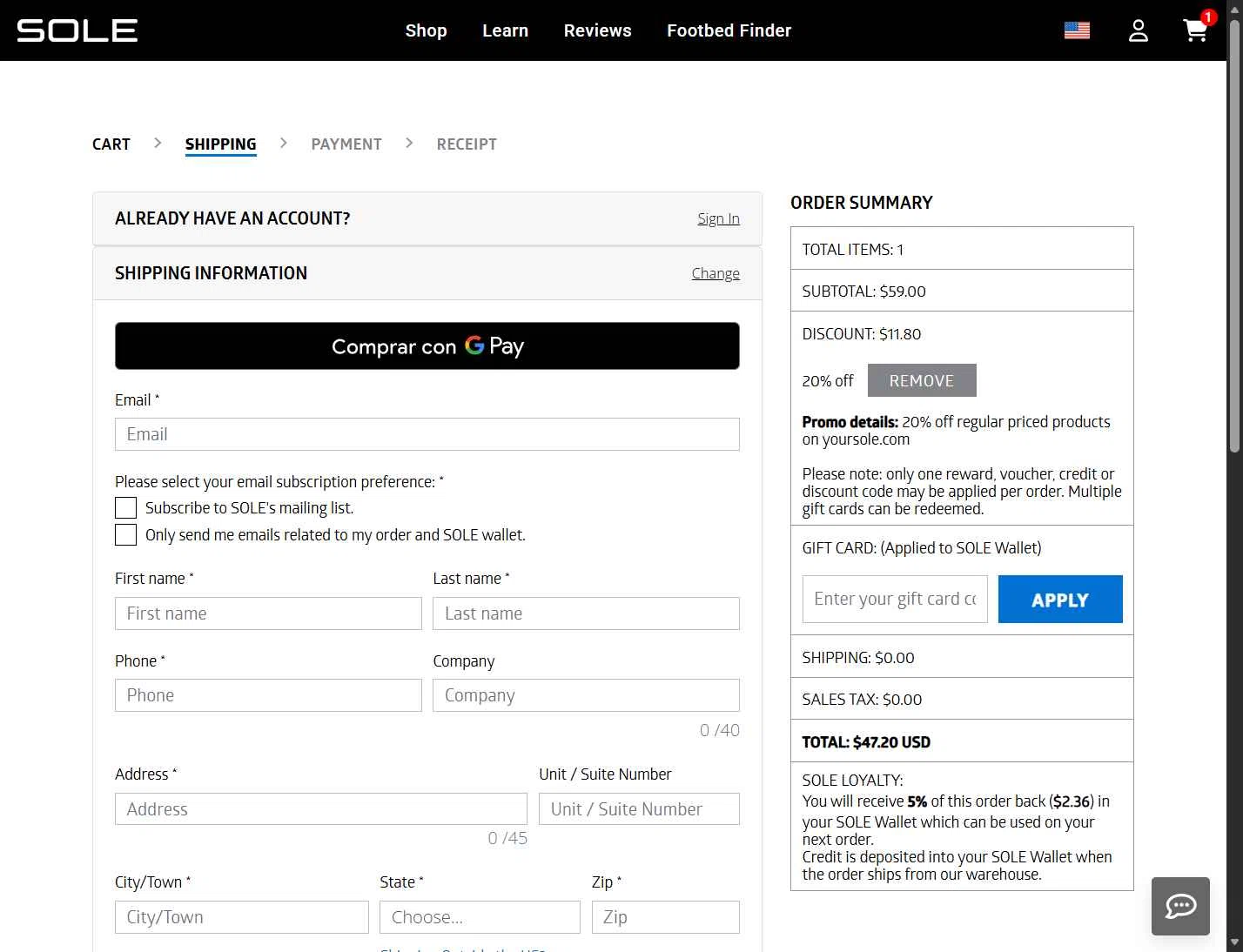Focus the City/Town field
This screenshot has height=952, width=1243.
242,917
